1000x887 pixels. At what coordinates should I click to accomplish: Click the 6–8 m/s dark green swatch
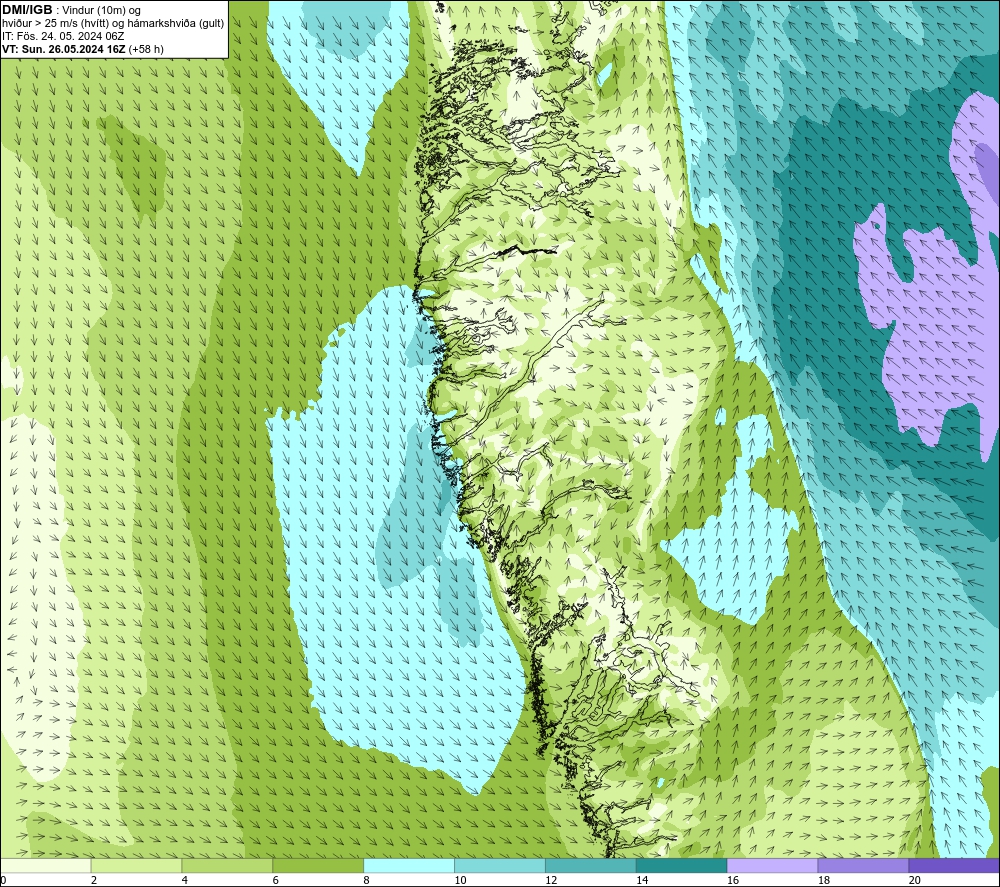tap(318, 865)
